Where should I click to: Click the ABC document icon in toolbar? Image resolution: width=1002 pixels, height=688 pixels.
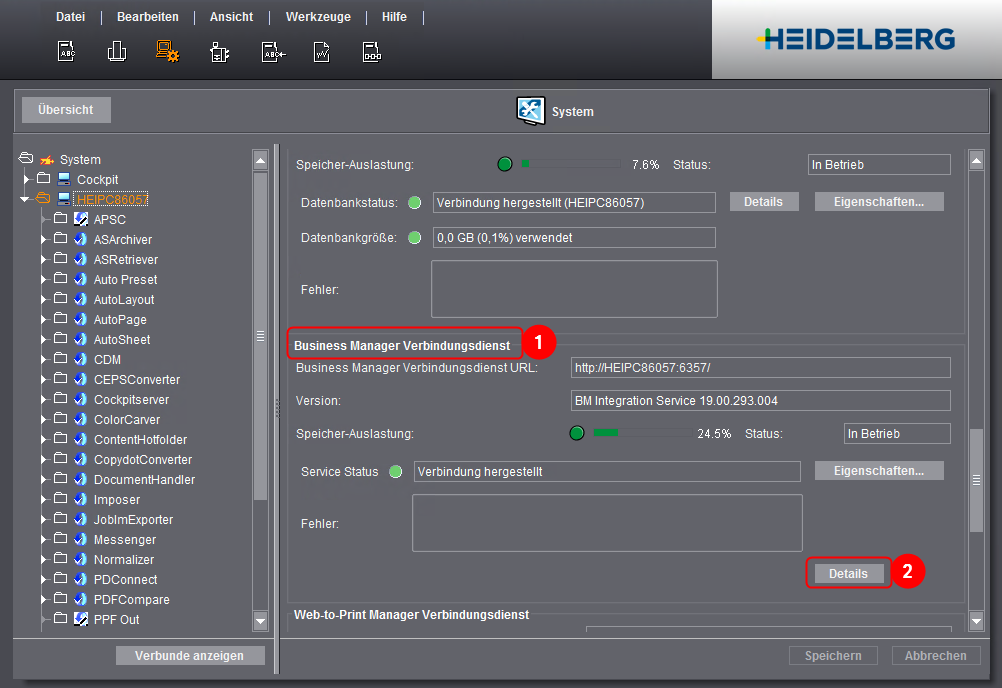point(66,52)
